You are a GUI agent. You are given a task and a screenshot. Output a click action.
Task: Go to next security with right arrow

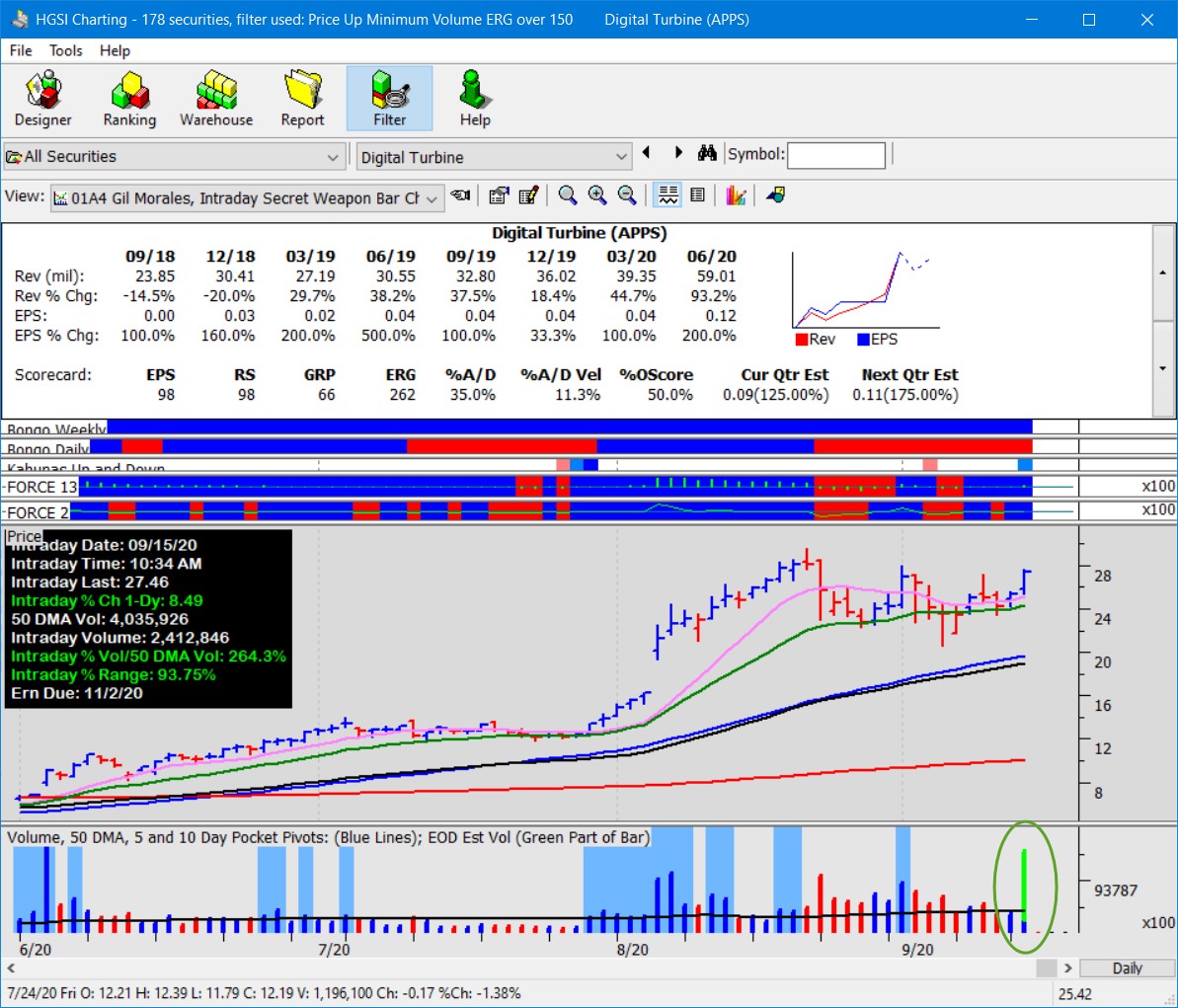[678, 153]
